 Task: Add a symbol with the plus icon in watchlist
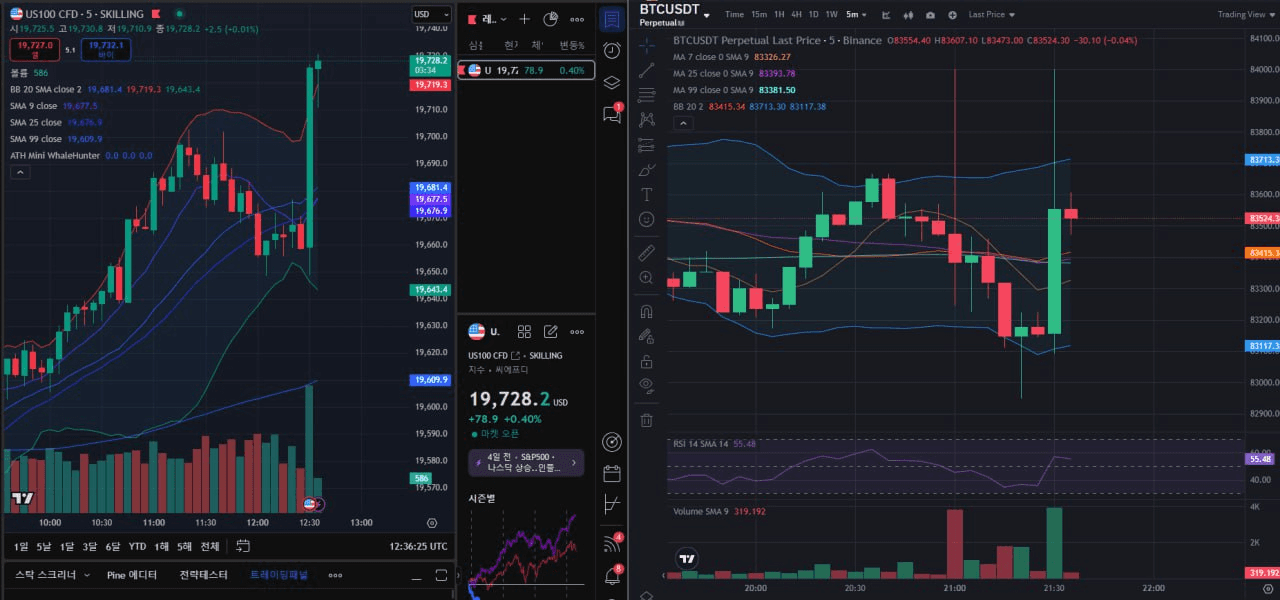point(524,19)
